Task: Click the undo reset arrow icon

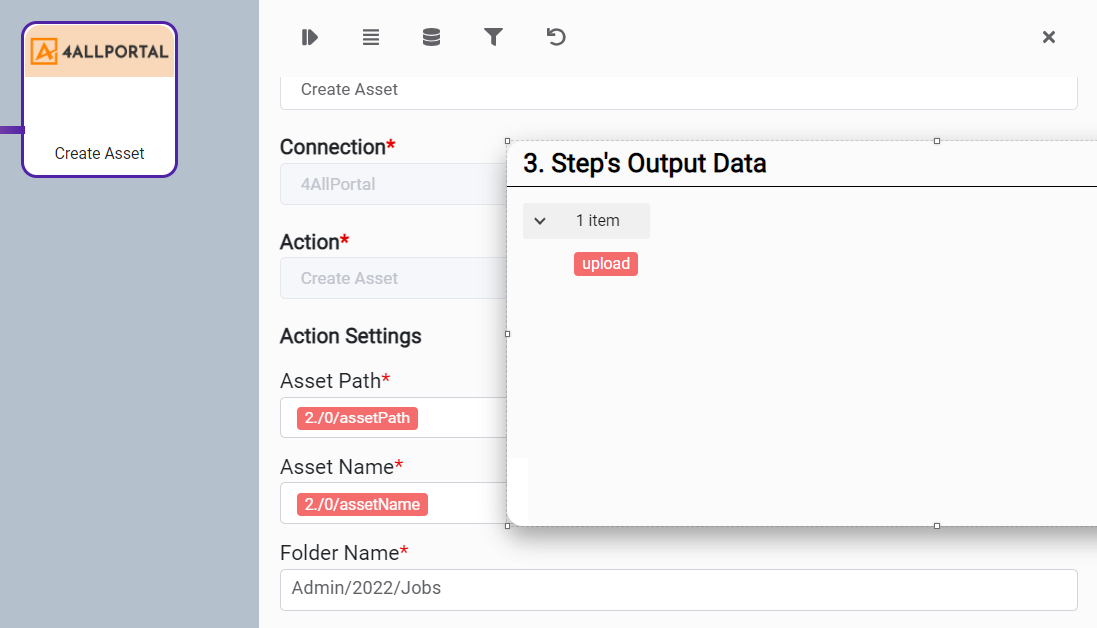Action: click(556, 37)
